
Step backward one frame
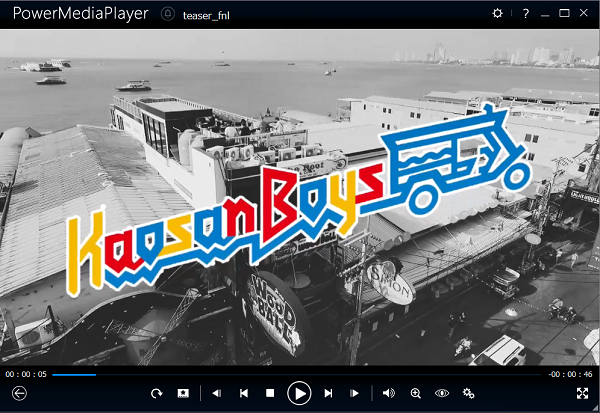(217, 393)
